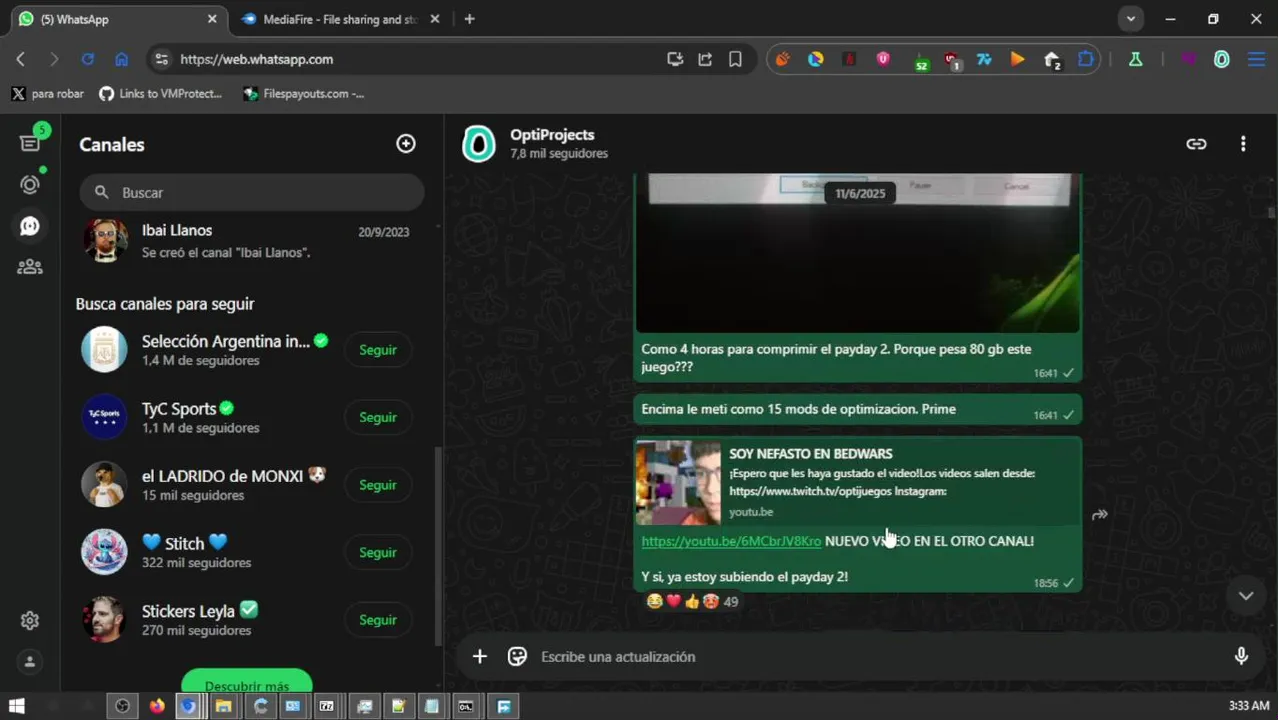This screenshot has width=1278, height=720.
Task: Click the address bar URL web.whatsapp.com
Action: [256, 59]
